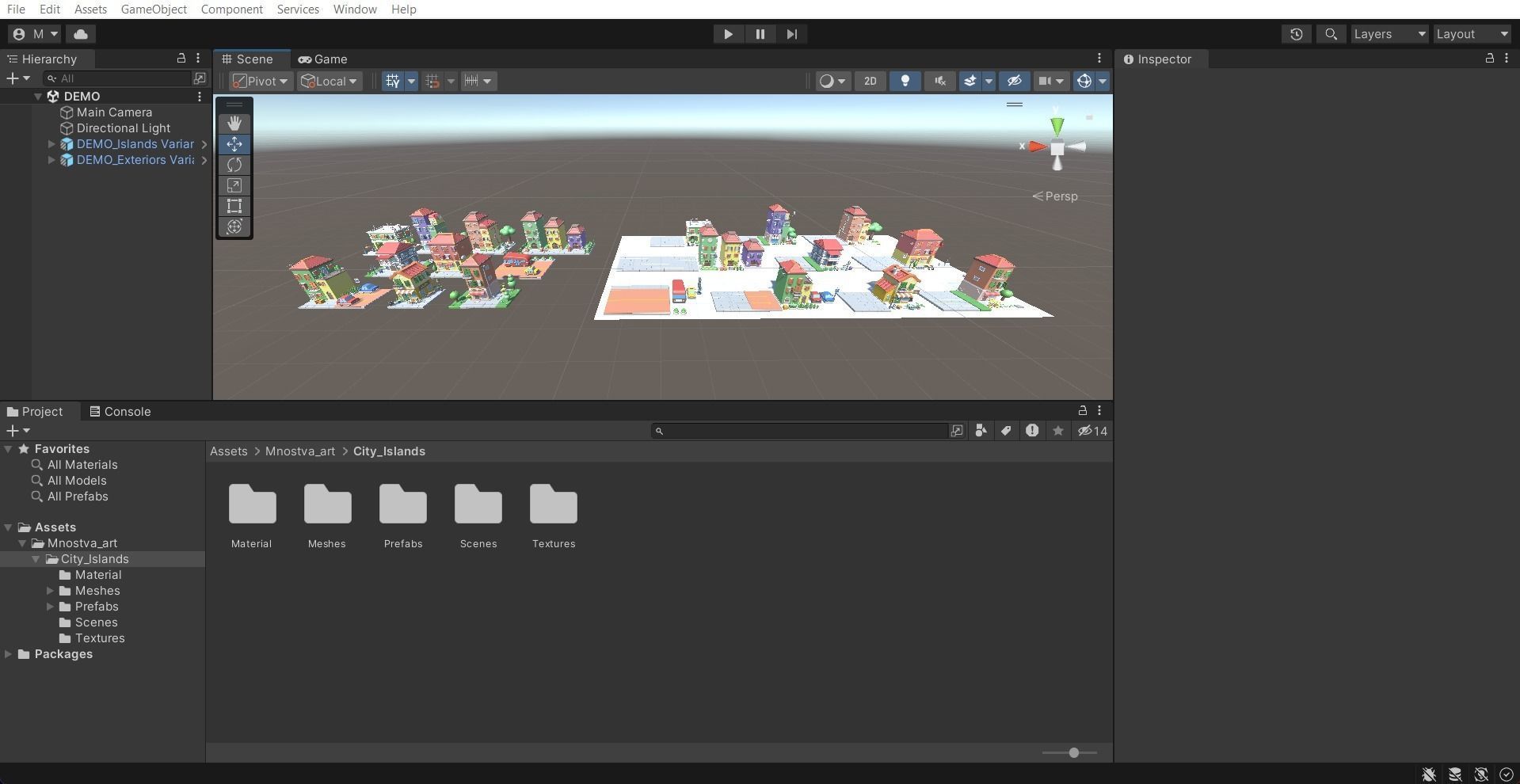This screenshot has width=1520, height=784.
Task: Select the Transform tool
Action: (234, 226)
